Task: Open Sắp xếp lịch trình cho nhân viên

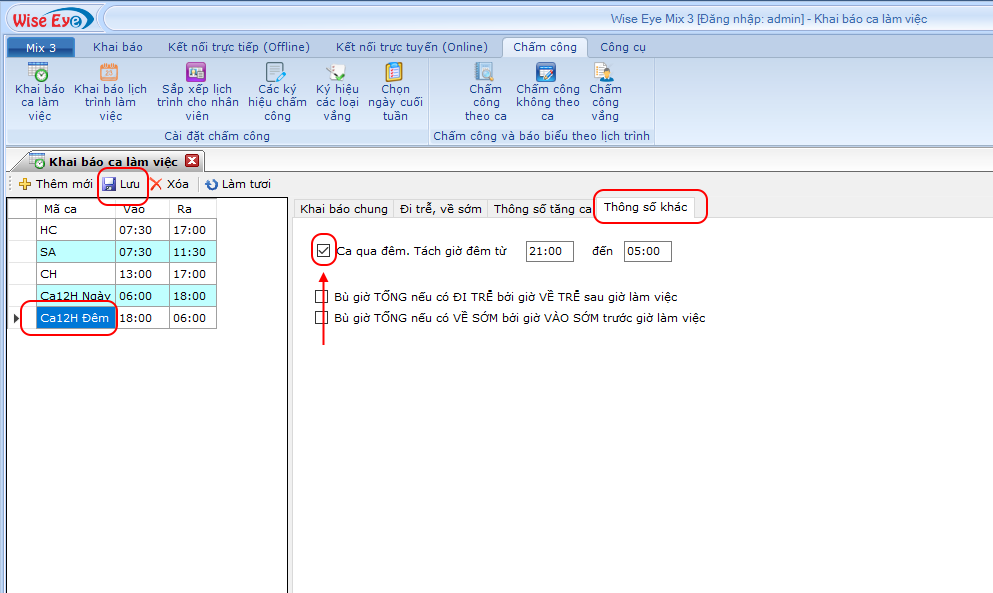Action: (196, 73)
